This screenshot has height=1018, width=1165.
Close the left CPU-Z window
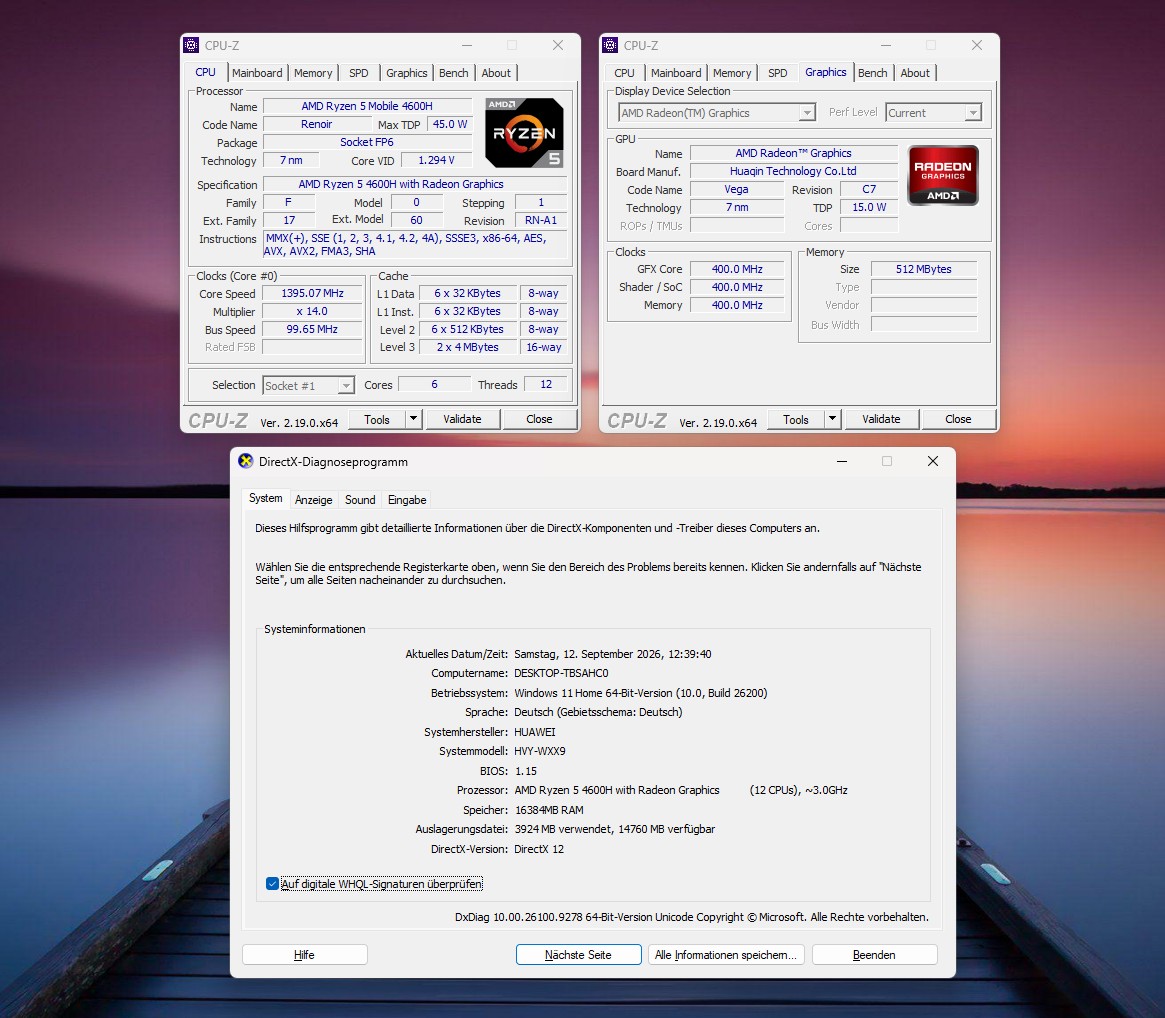click(558, 45)
